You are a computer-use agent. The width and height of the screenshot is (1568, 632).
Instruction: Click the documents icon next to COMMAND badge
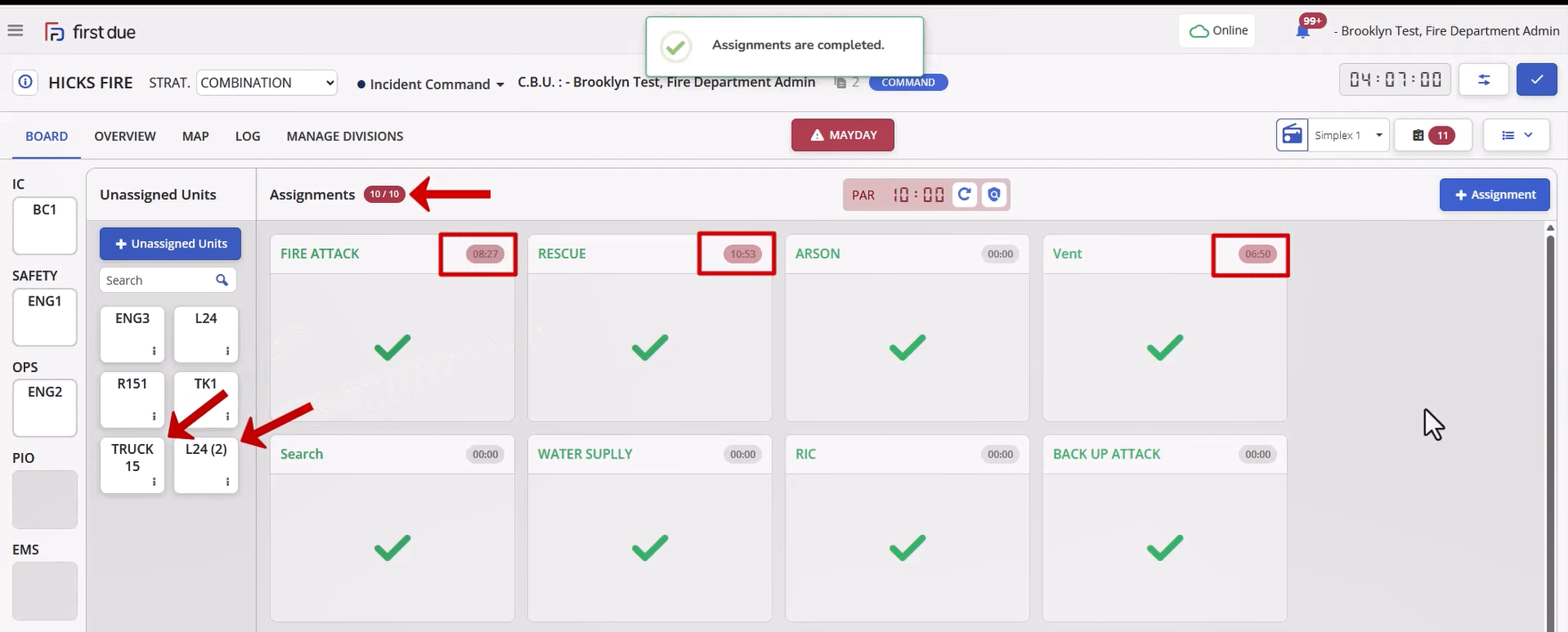(841, 83)
